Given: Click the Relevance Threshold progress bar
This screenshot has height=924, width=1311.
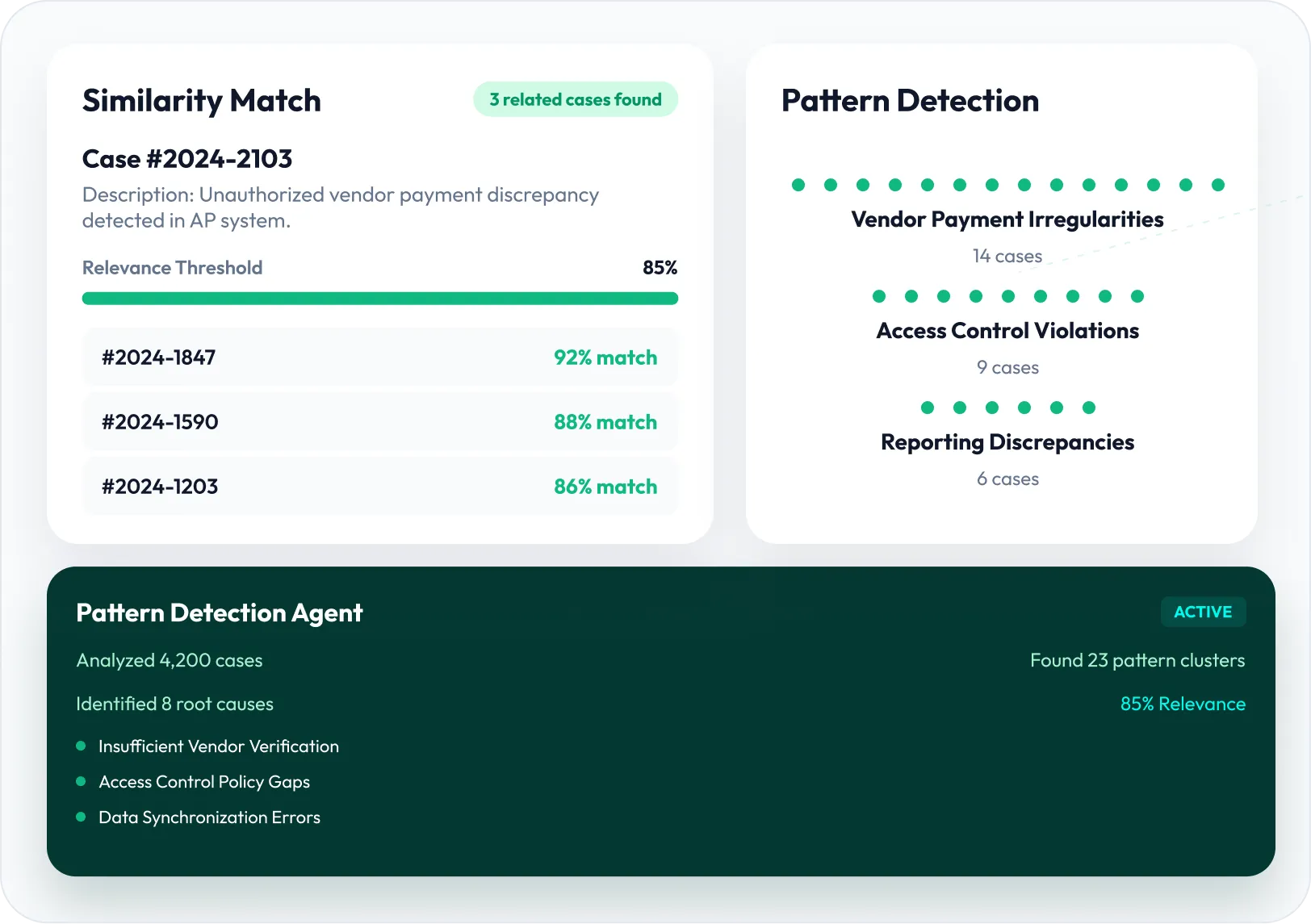Looking at the screenshot, I should click(379, 299).
